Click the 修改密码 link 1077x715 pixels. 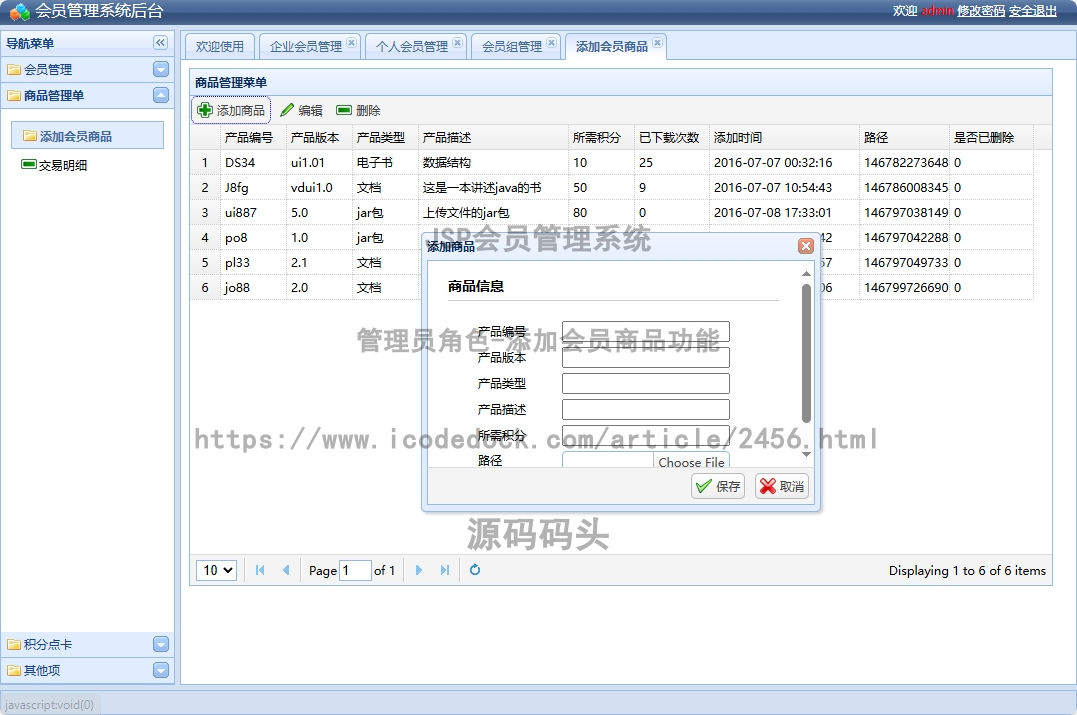pyautogui.click(x=981, y=11)
